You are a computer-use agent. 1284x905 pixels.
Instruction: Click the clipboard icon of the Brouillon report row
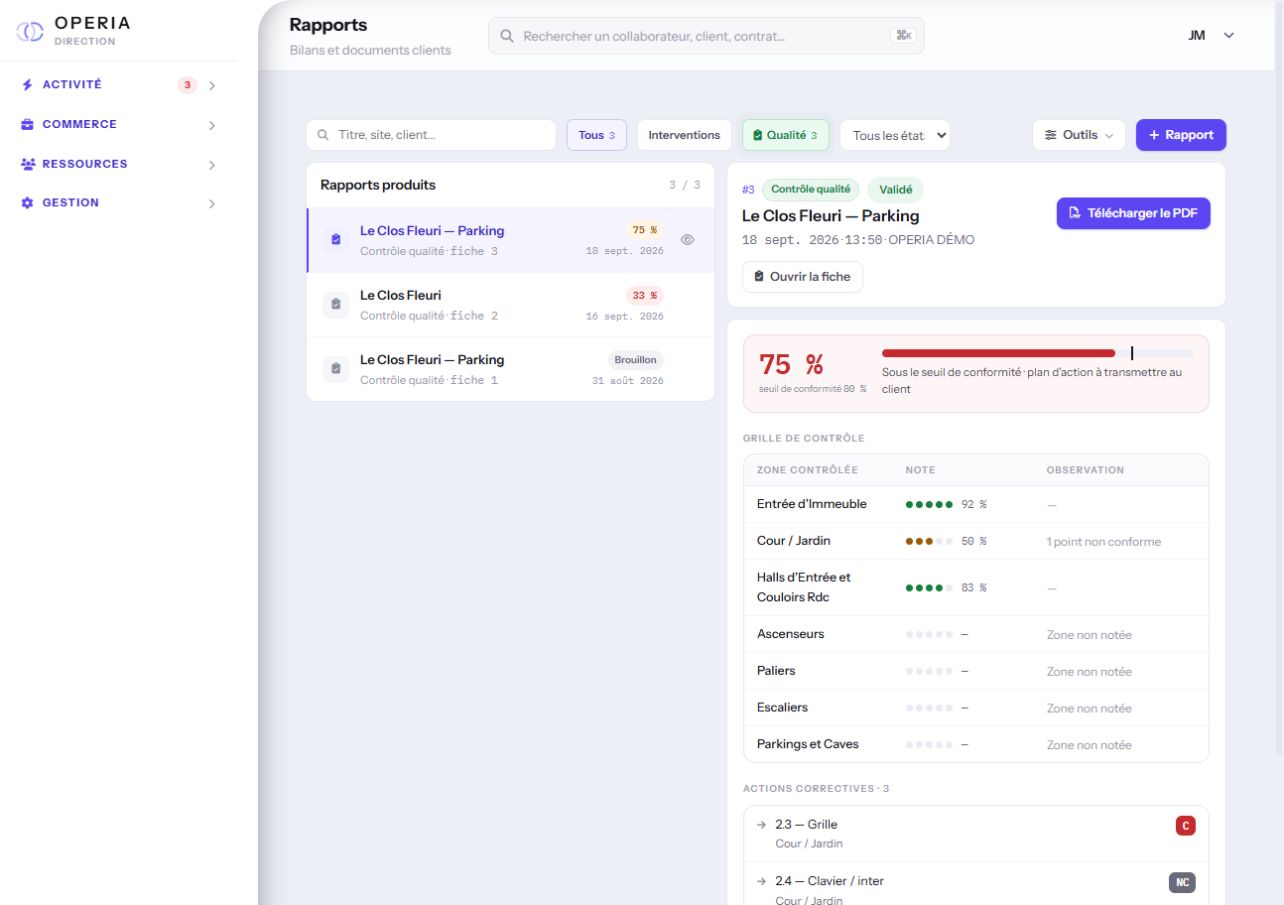336,368
